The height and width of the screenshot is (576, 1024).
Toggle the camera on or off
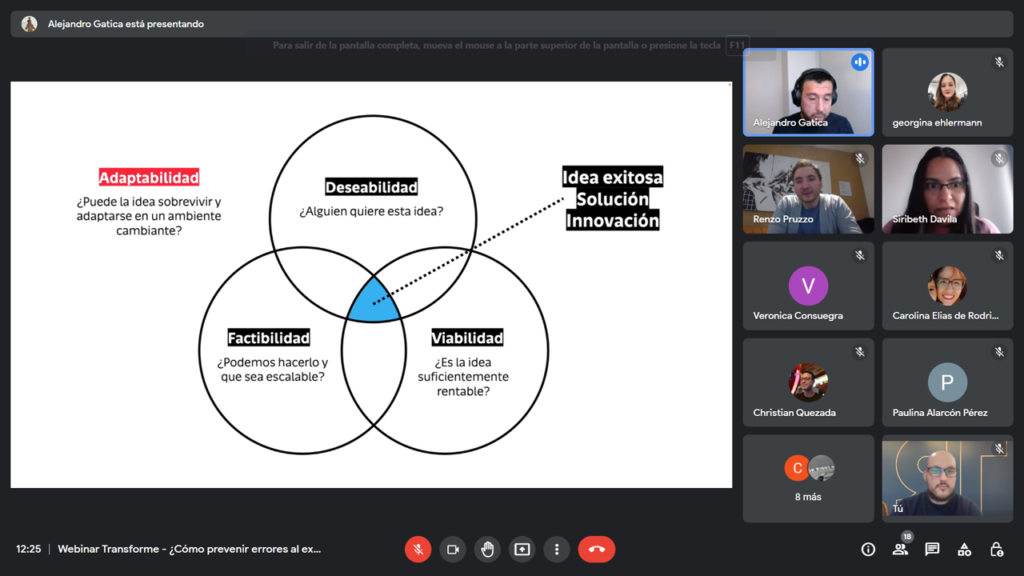tap(452, 549)
